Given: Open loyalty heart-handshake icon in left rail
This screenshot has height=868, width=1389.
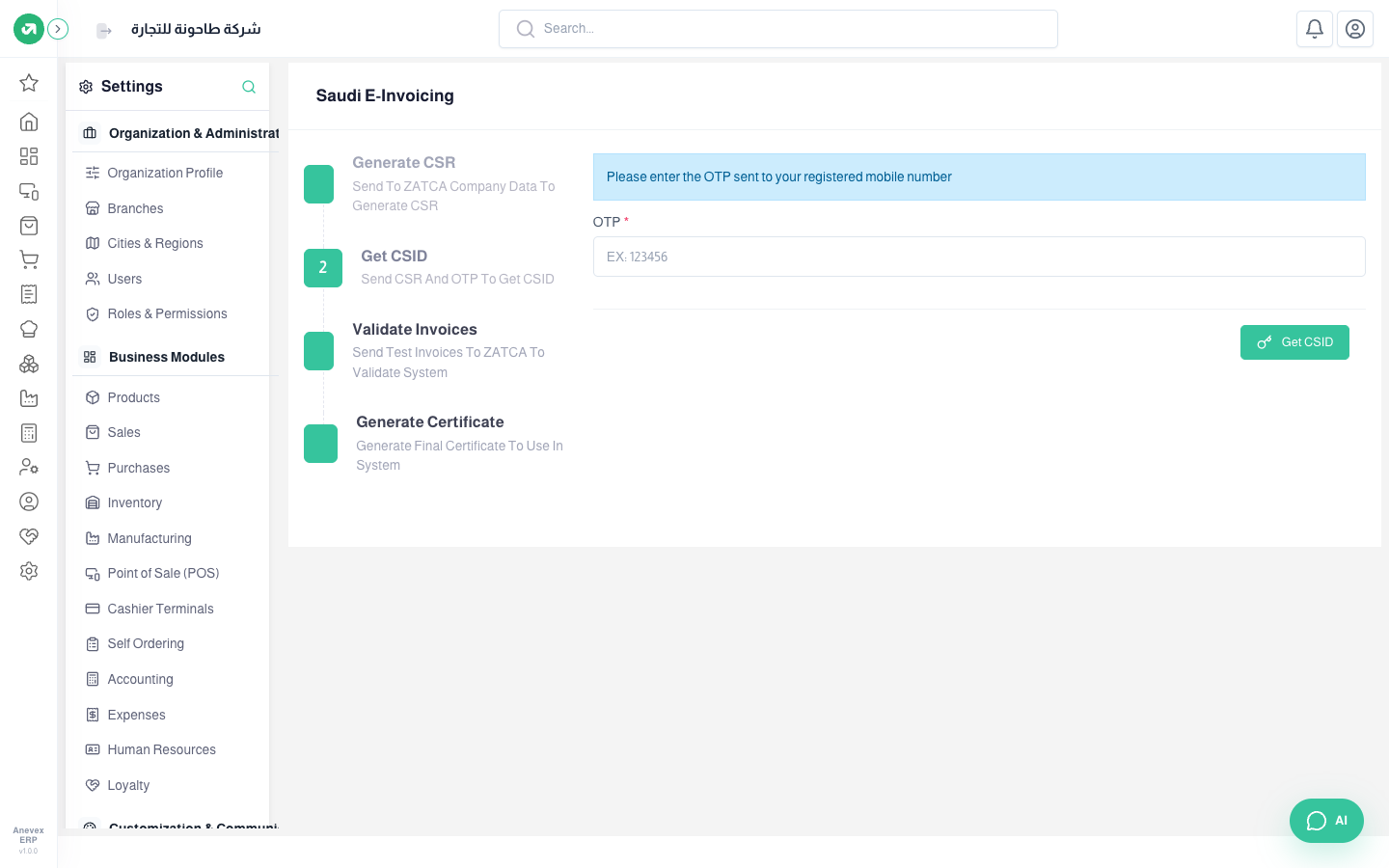Looking at the screenshot, I should [29, 536].
